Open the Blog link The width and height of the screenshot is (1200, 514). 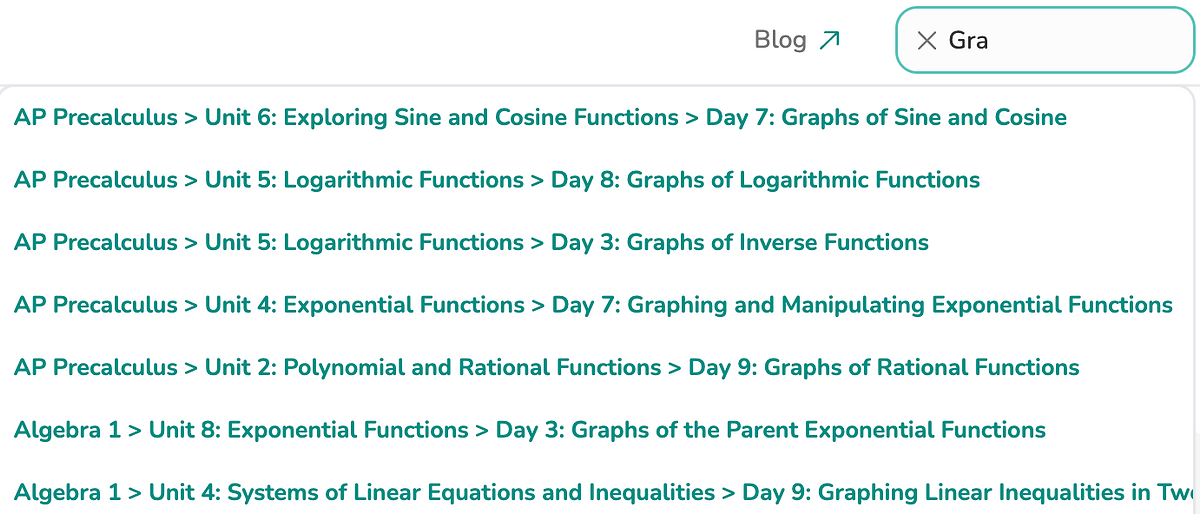point(781,40)
